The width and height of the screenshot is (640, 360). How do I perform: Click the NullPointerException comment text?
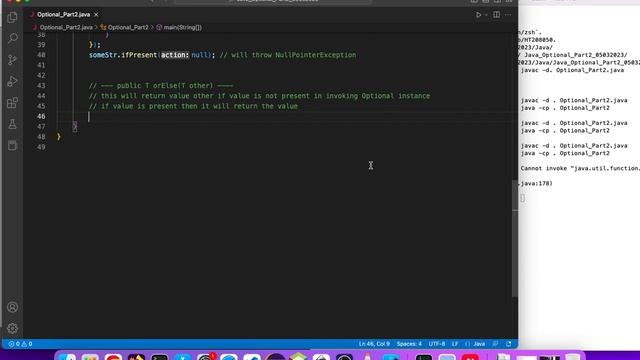tap(316, 55)
